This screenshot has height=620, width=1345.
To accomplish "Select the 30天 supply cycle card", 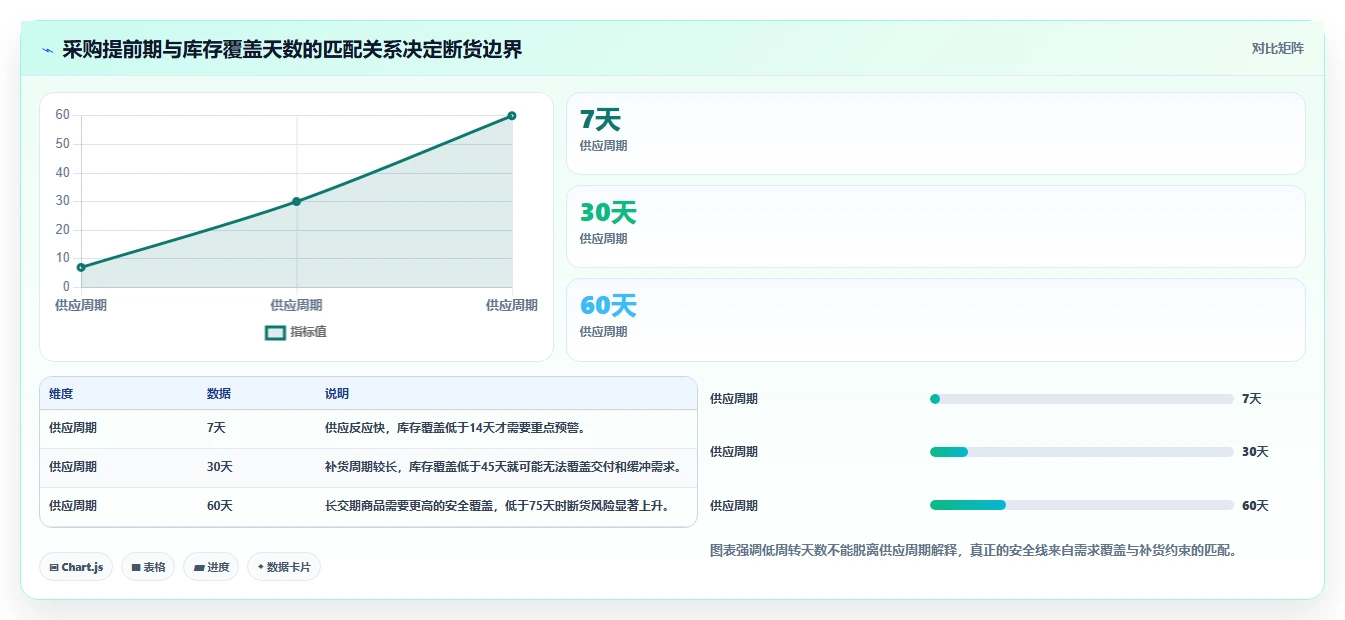I will point(936,227).
